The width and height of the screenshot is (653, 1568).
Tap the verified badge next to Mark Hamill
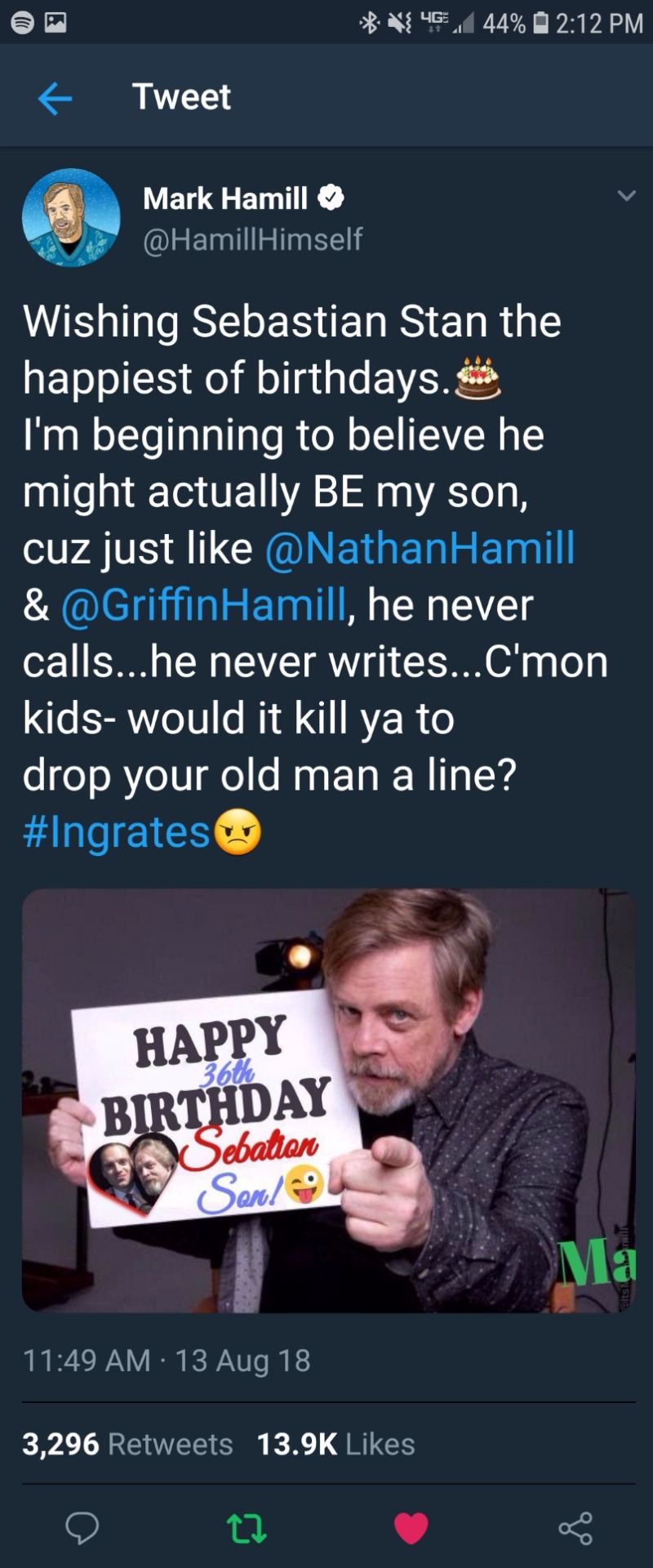click(331, 198)
